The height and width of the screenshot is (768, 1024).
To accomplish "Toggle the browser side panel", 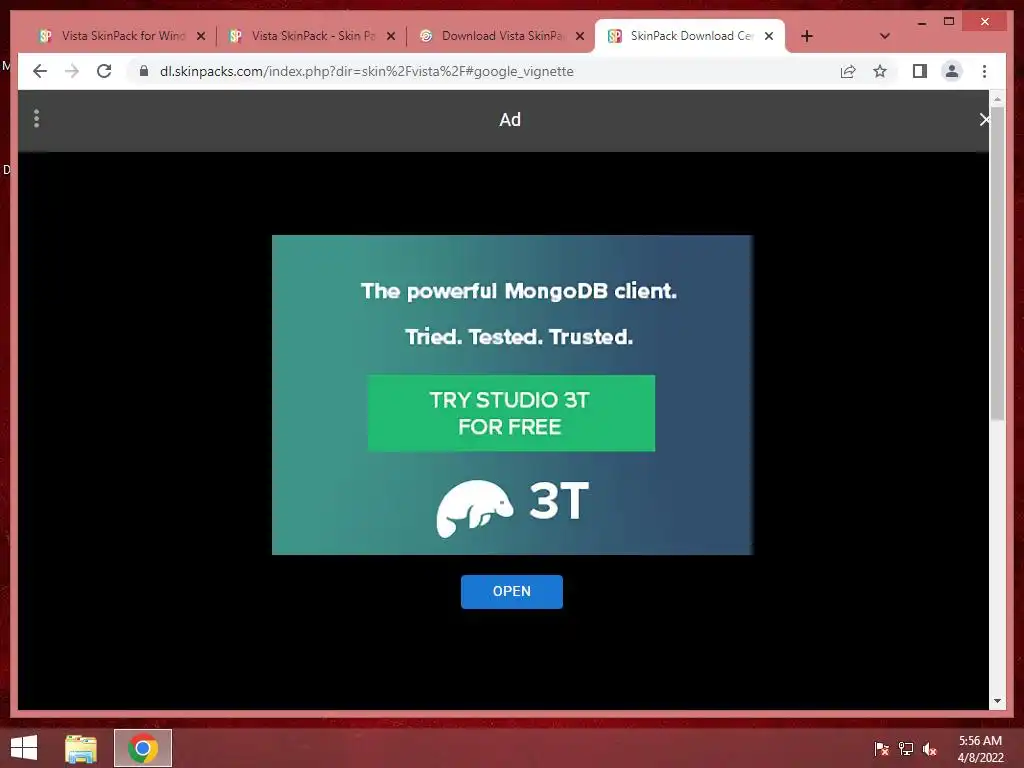I will click(920, 71).
